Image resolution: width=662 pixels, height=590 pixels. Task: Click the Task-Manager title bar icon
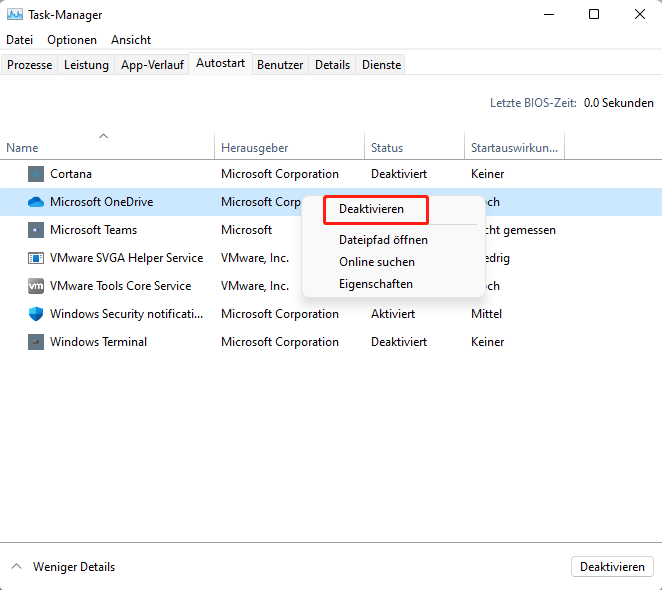click(x=15, y=15)
